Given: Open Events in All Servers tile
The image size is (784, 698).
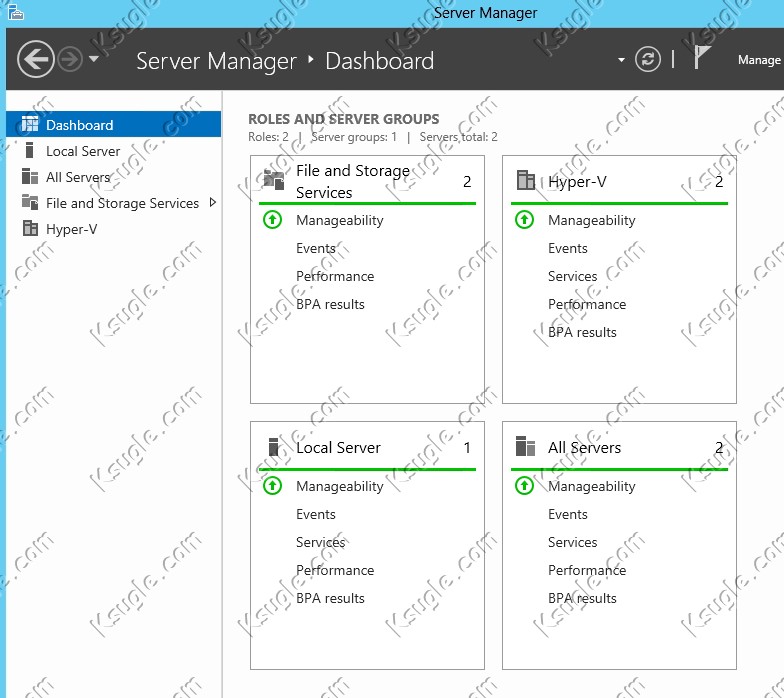Looking at the screenshot, I should (x=568, y=514).
